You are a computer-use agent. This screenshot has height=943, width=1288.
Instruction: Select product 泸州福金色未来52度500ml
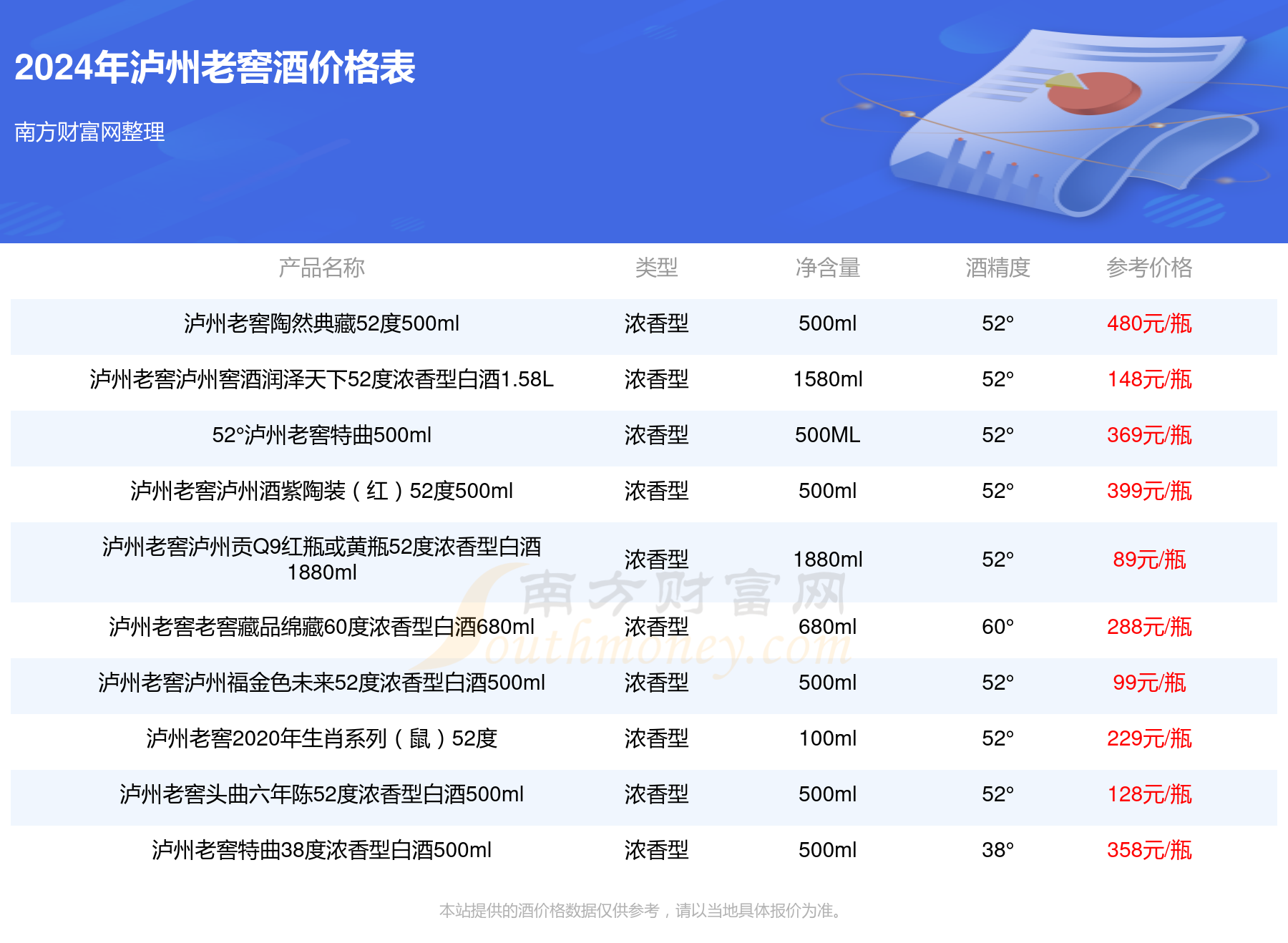pos(321,683)
